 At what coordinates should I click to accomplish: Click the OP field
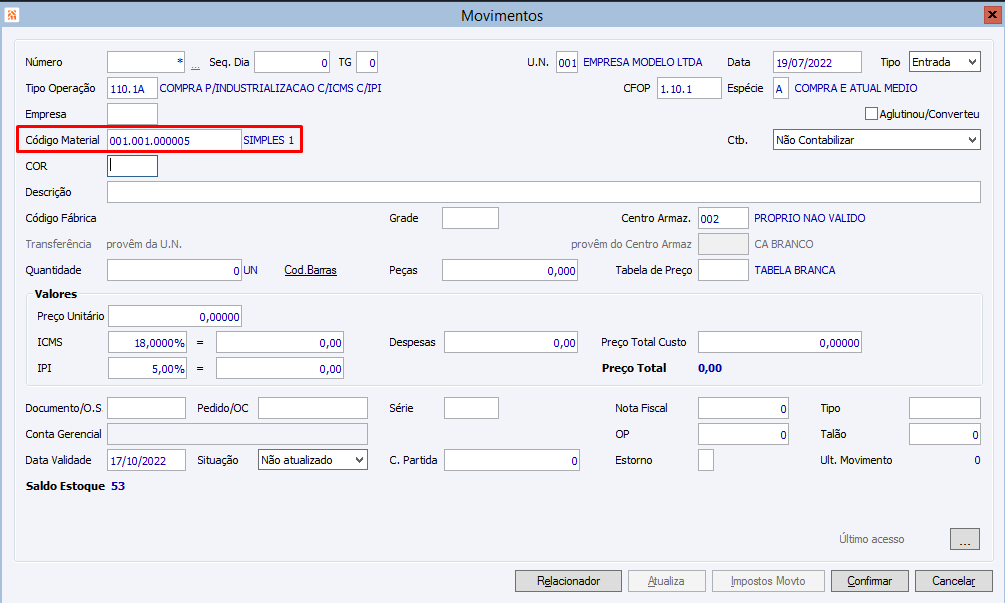point(743,434)
